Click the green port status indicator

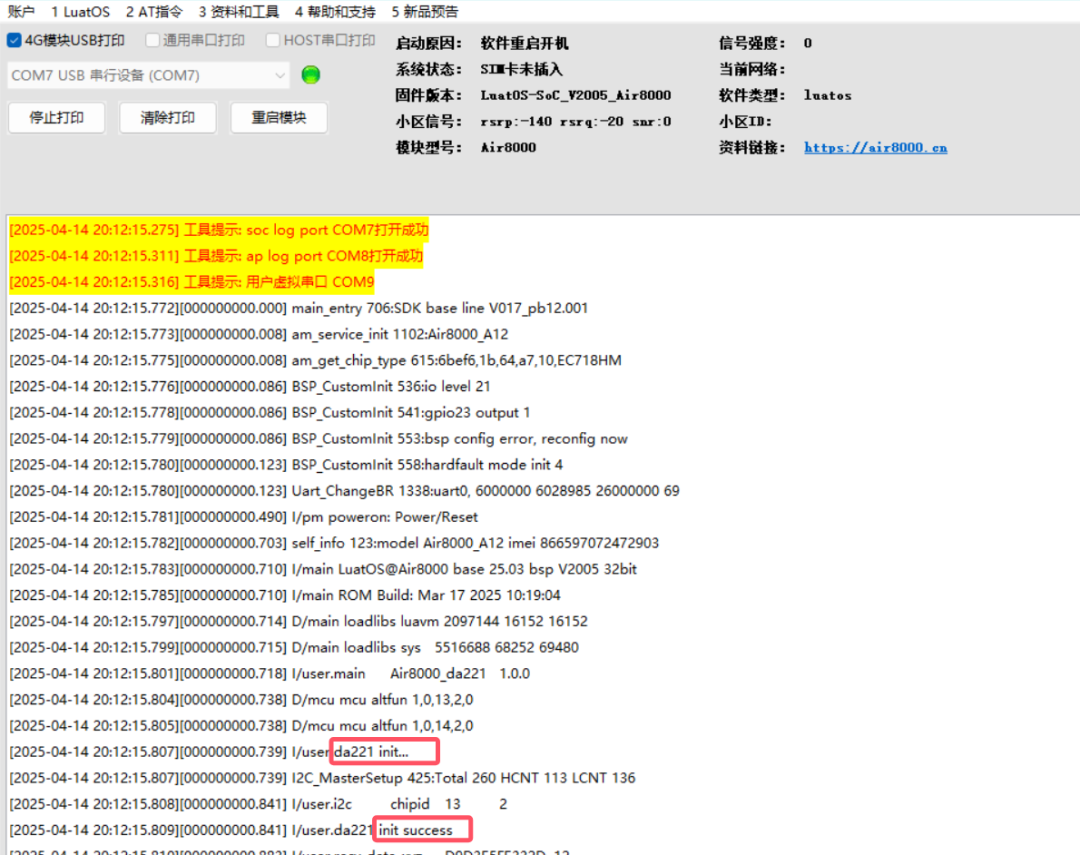(x=310, y=74)
